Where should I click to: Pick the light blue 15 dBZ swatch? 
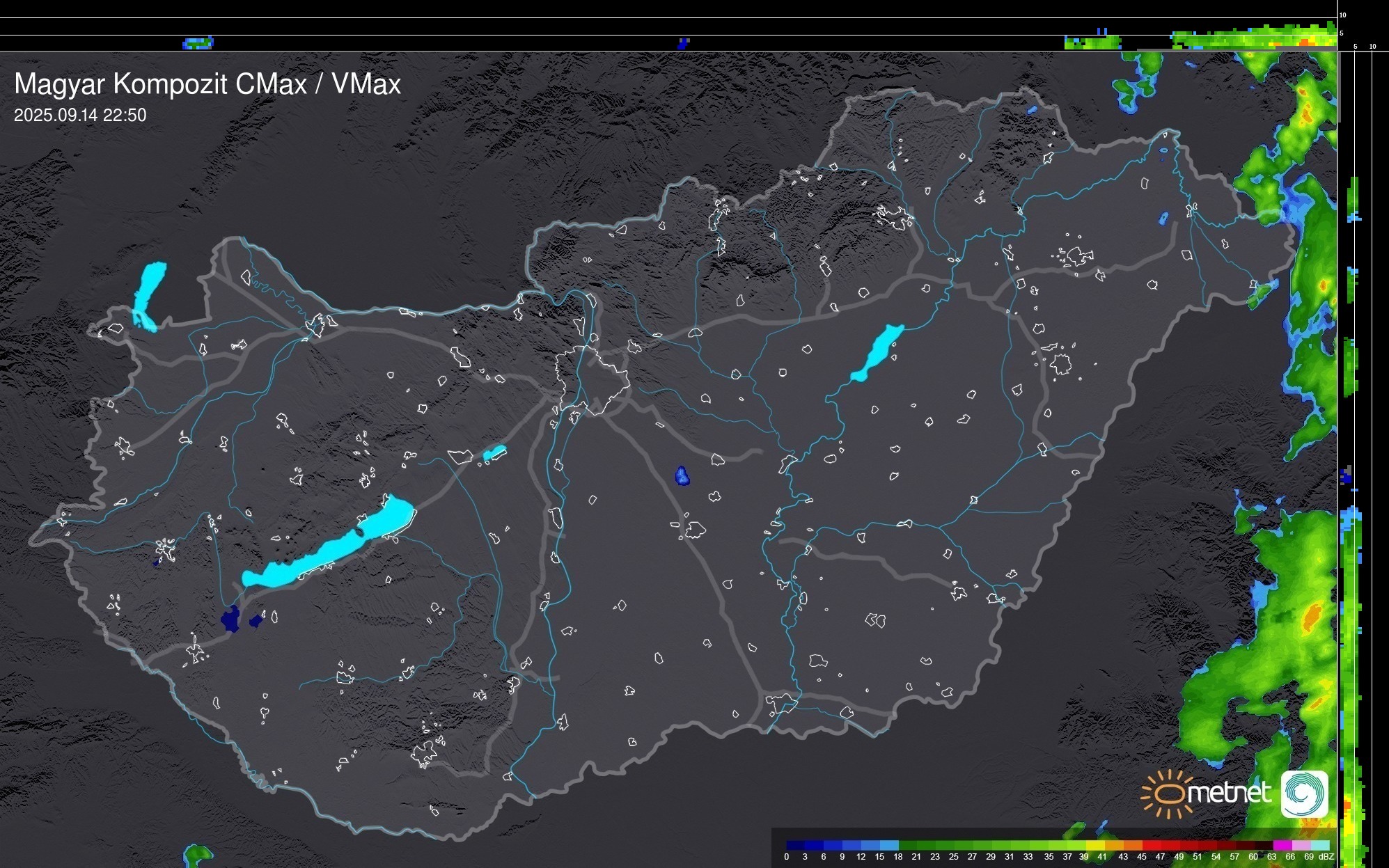coord(889,845)
